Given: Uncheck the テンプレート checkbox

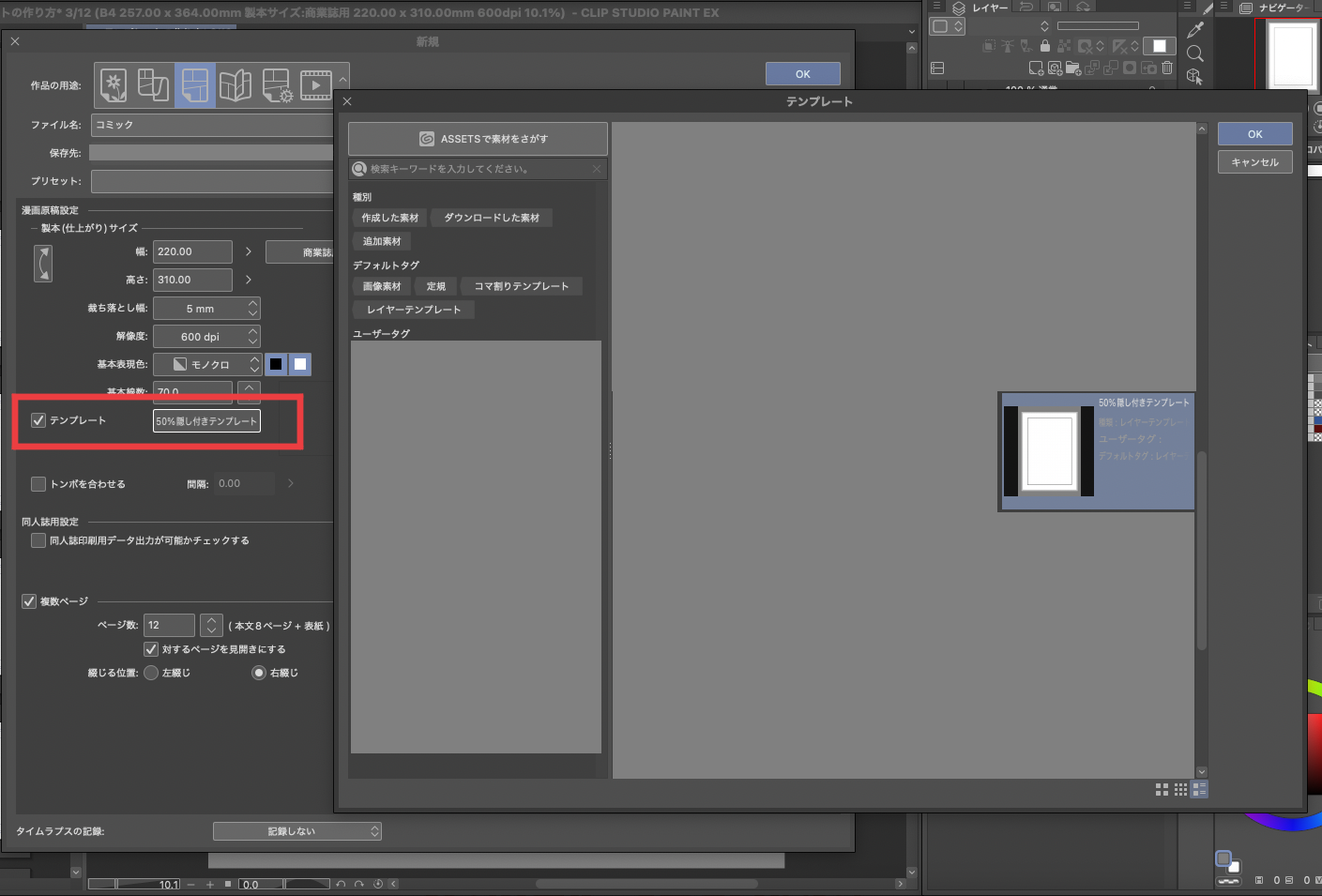Looking at the screenshot, I should [x=38, y=420].
